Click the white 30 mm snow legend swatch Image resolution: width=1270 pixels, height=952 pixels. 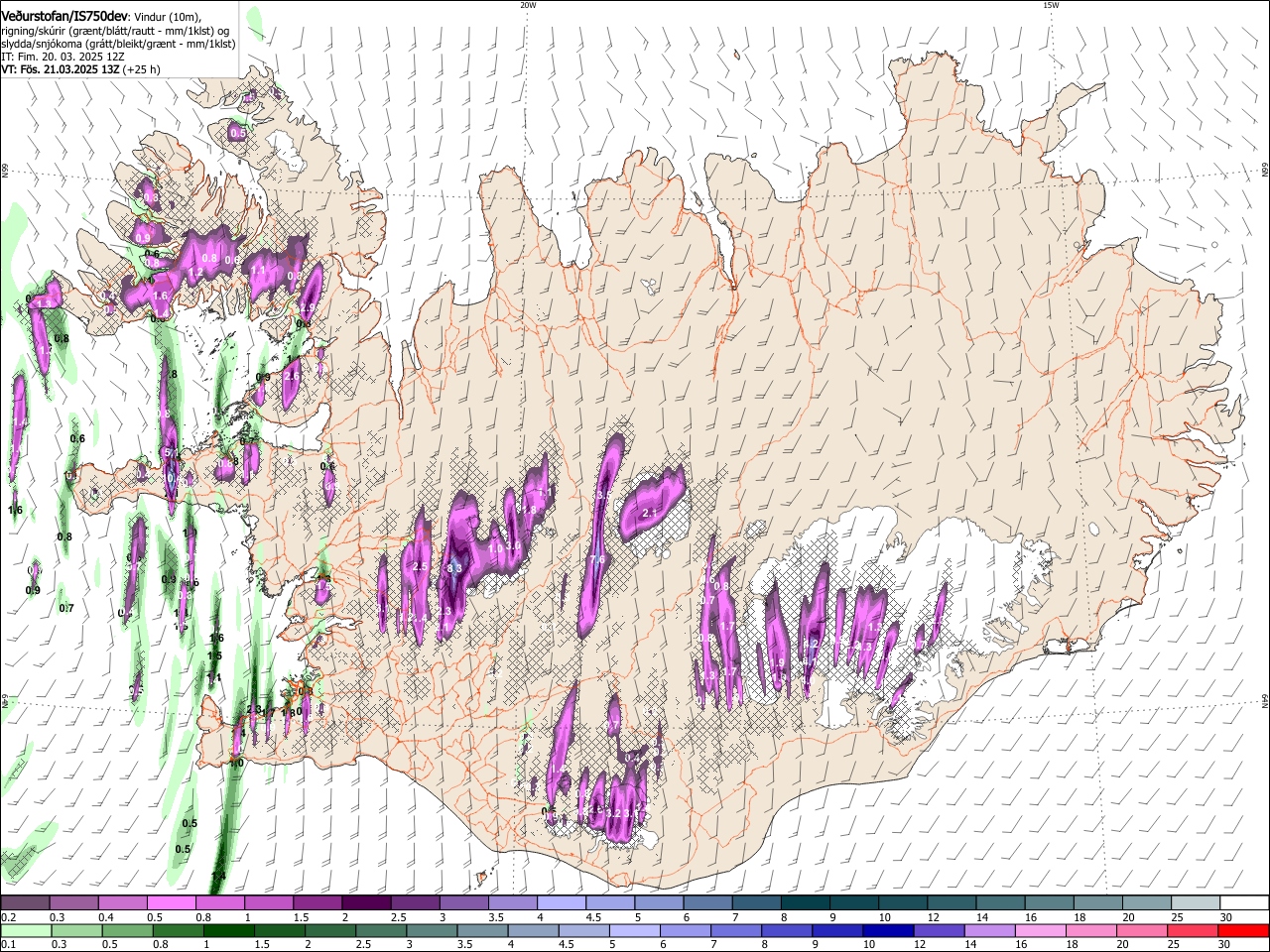(x=1245, y=902)
